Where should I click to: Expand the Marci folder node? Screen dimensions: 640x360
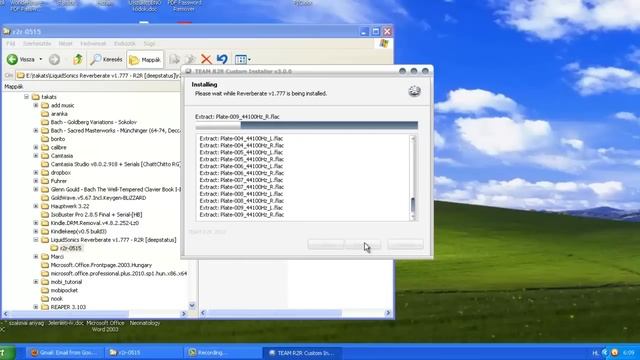tap(36, 257)
